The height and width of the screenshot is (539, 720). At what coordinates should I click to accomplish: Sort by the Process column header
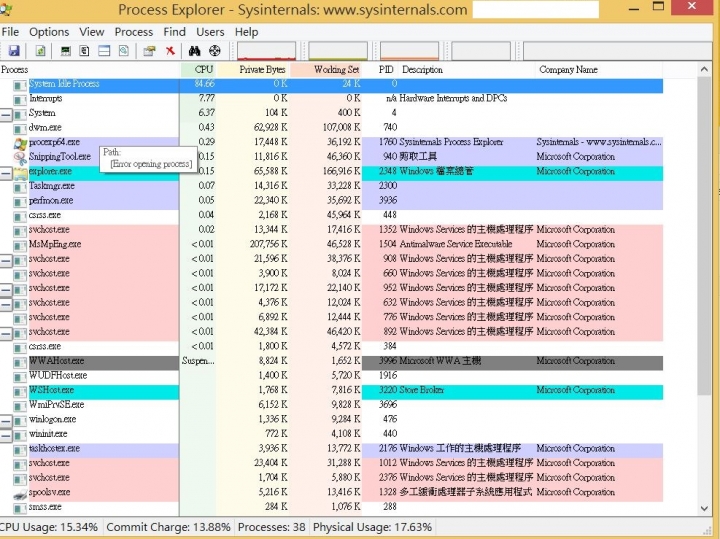(90, 70)
